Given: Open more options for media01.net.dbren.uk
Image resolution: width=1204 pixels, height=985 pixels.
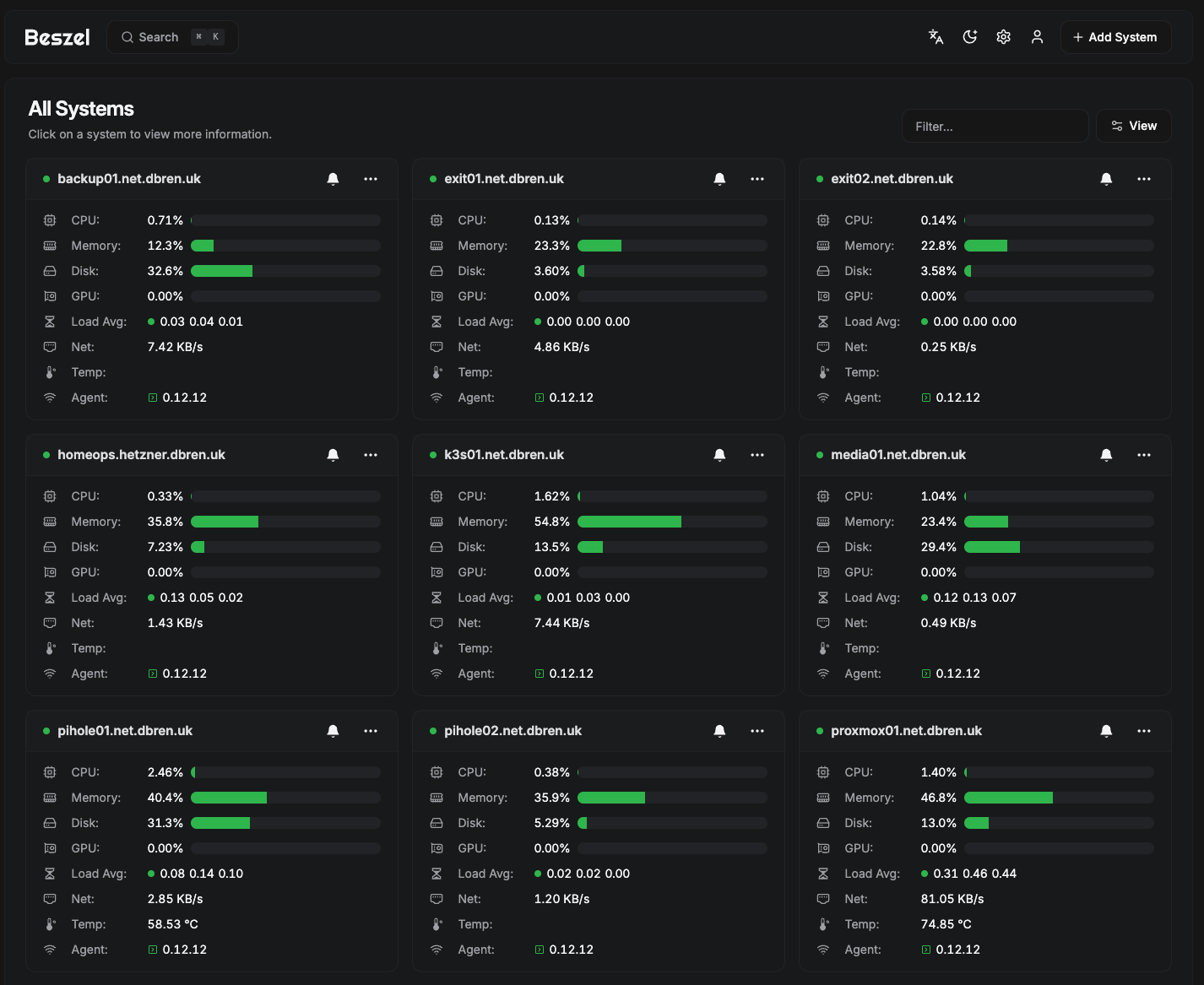Looking at the screenshot, I should pyautogui.click(x=1144, y=455).
